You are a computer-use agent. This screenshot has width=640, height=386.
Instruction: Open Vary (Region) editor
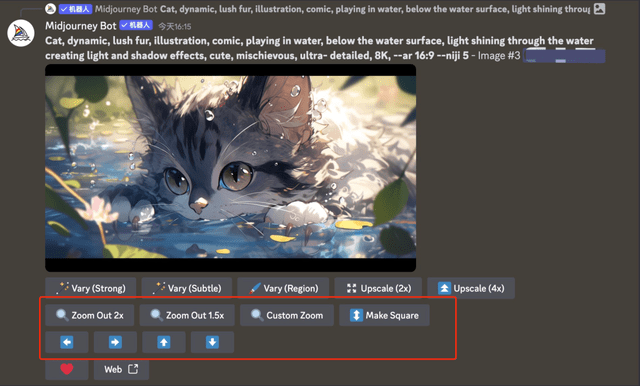(283, 288)
